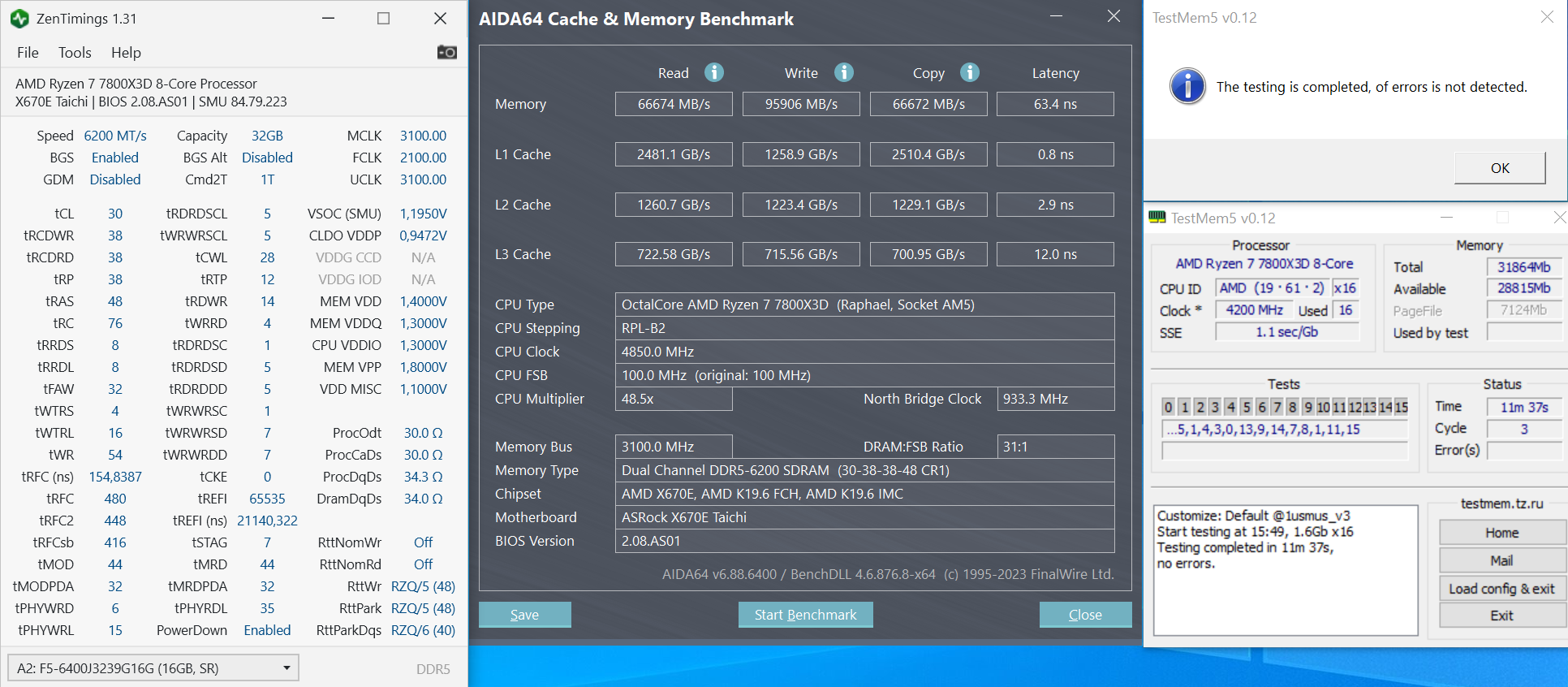Click the Memory Latency value 63.4 ns
Viewport: 1568px width, 687px height.
click(1055, 104)
